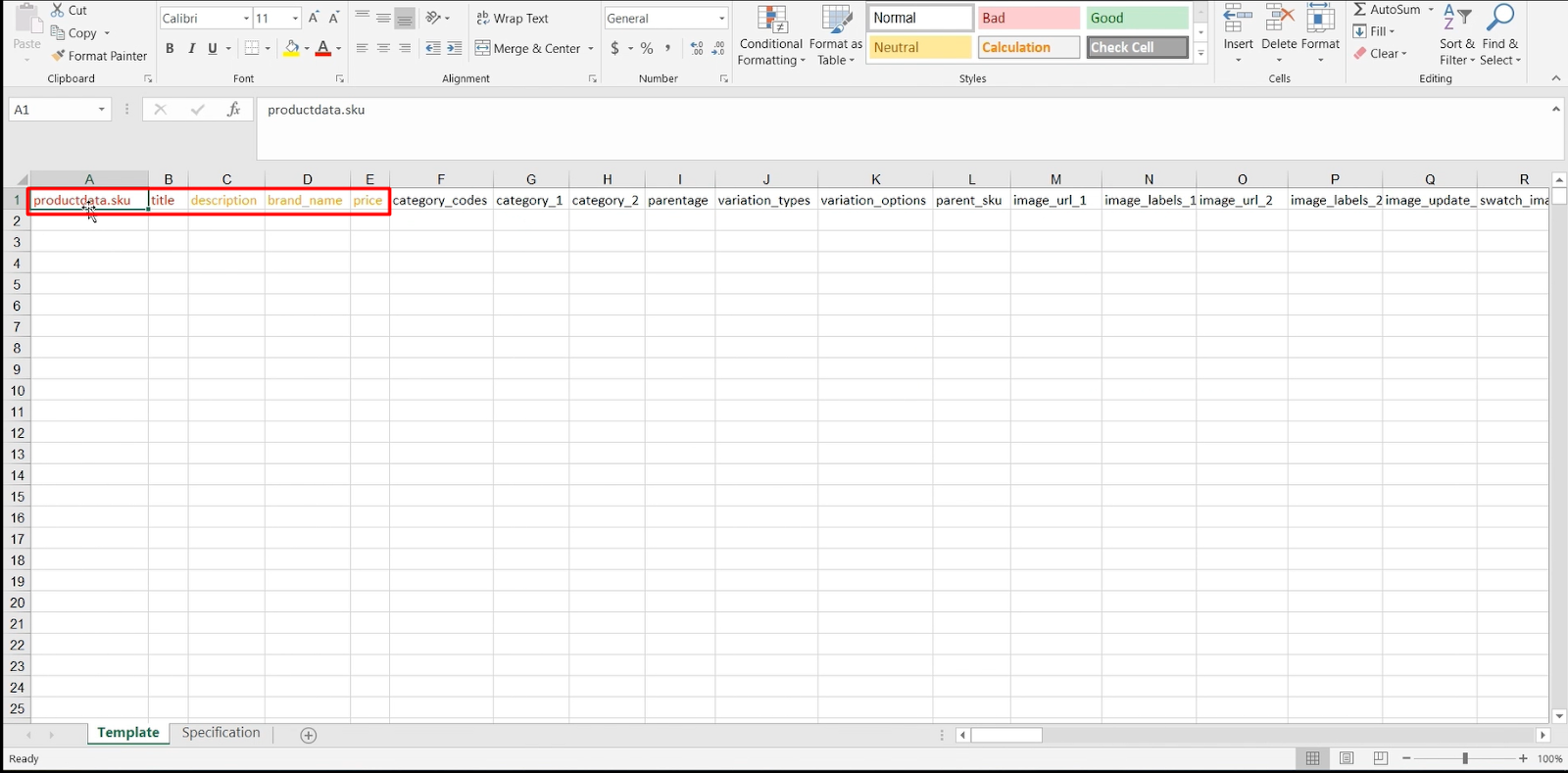Apply the Good cell style
This screenshot has height=773, width=1568.
tap(1137, 18)
